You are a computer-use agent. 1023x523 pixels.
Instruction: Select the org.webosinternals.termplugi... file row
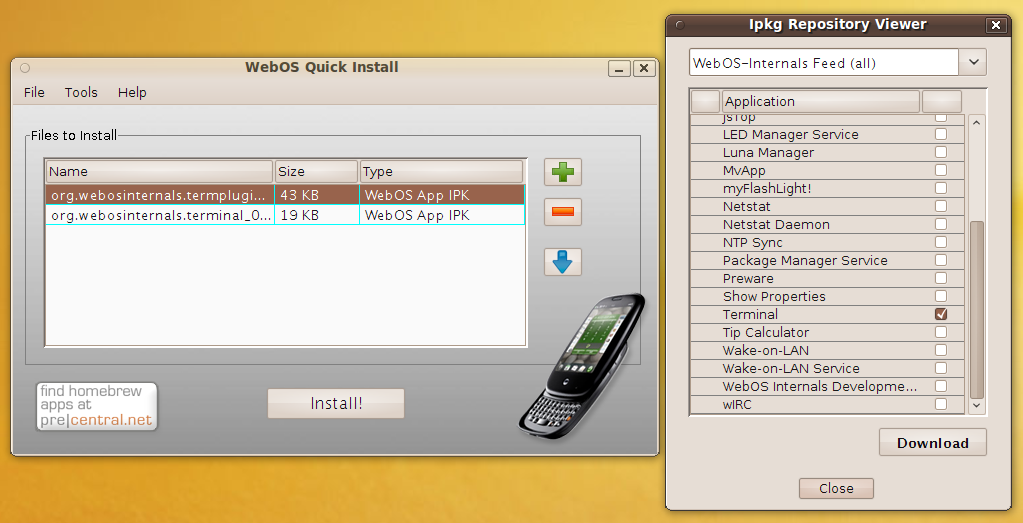pyautogui.click(x=285, y=195)
